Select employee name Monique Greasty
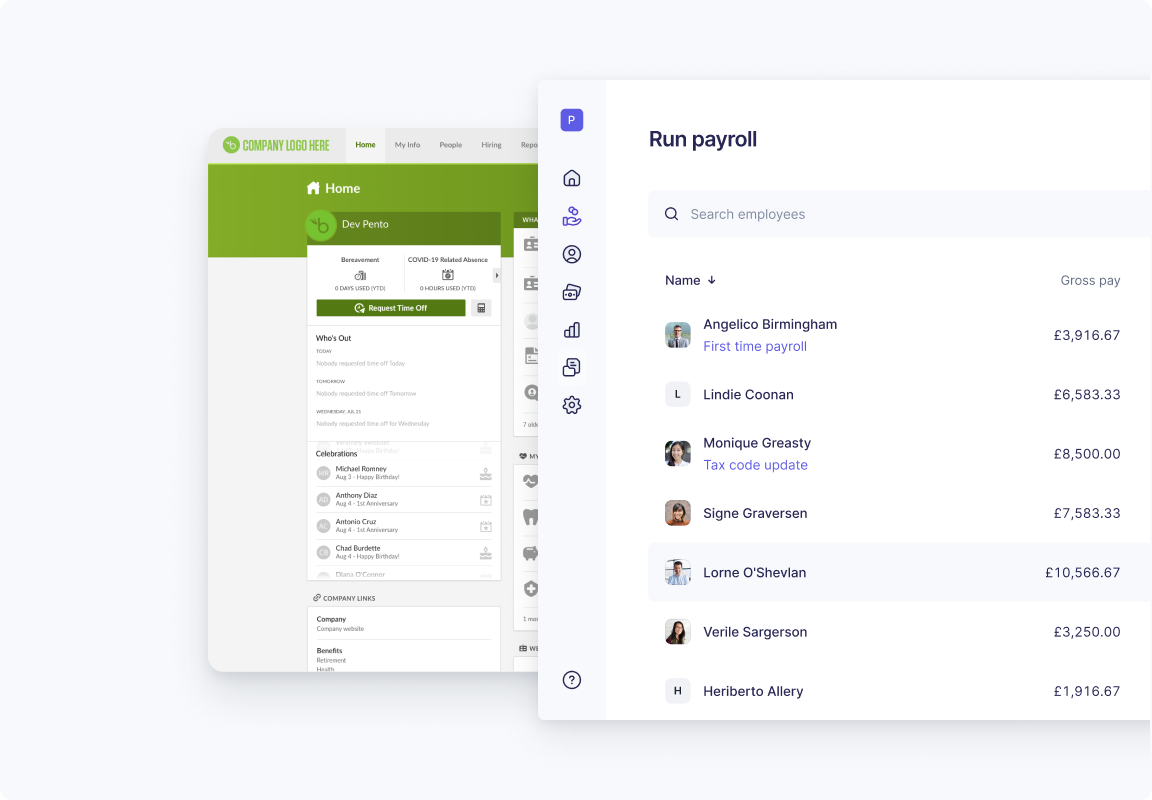Screen dimensions: 1152x800 [757, 443]
